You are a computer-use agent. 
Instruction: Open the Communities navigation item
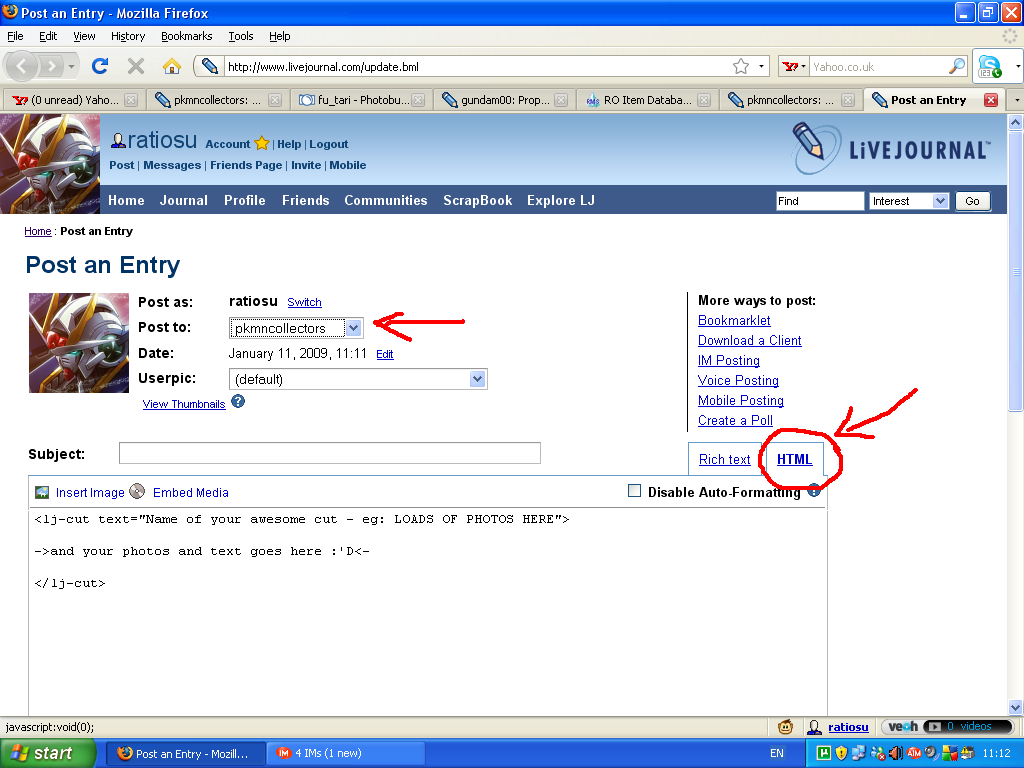[386, 200]
